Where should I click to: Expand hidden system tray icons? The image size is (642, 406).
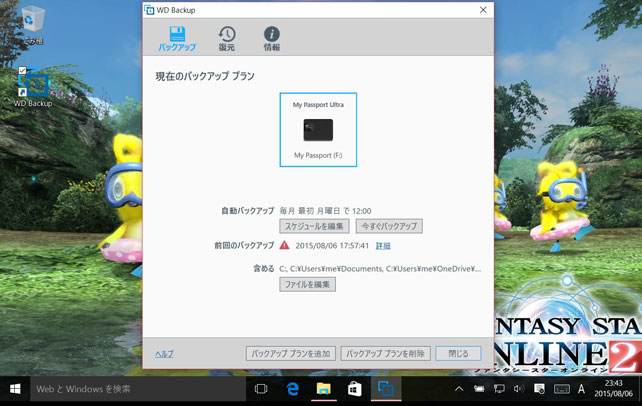(459, 389)
